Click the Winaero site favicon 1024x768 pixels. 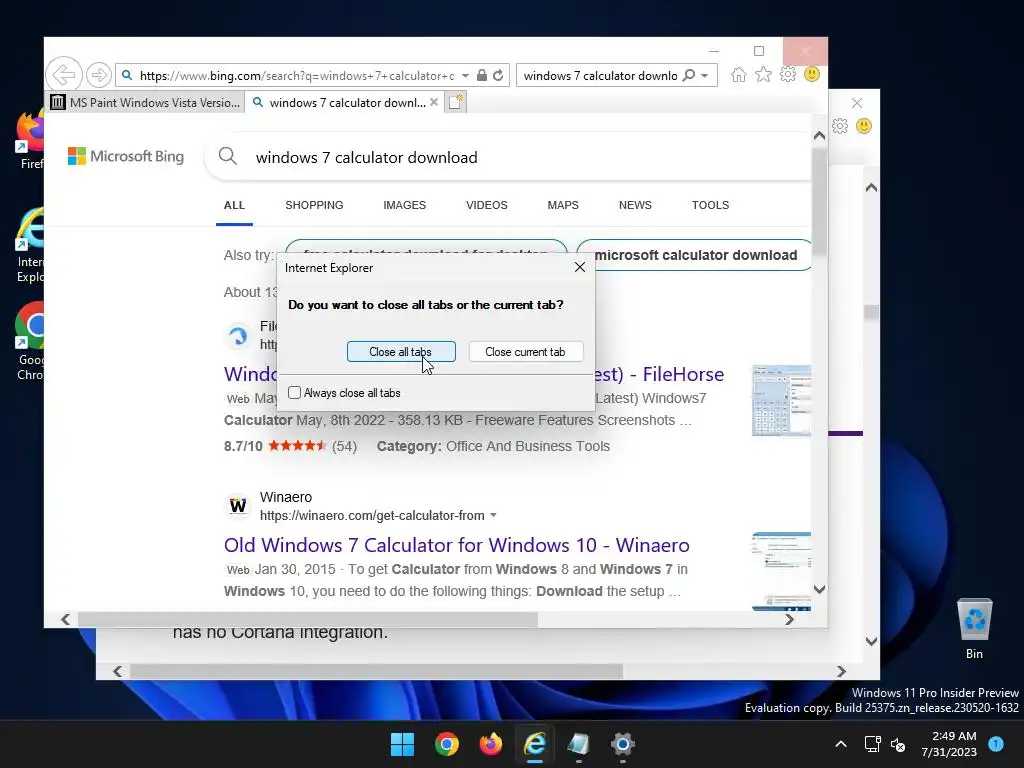click(238, 506)
